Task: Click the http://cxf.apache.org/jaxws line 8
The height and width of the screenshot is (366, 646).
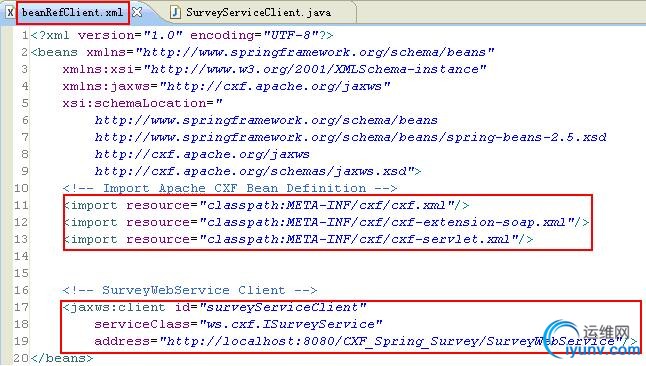Action: (x=202, y=154)
